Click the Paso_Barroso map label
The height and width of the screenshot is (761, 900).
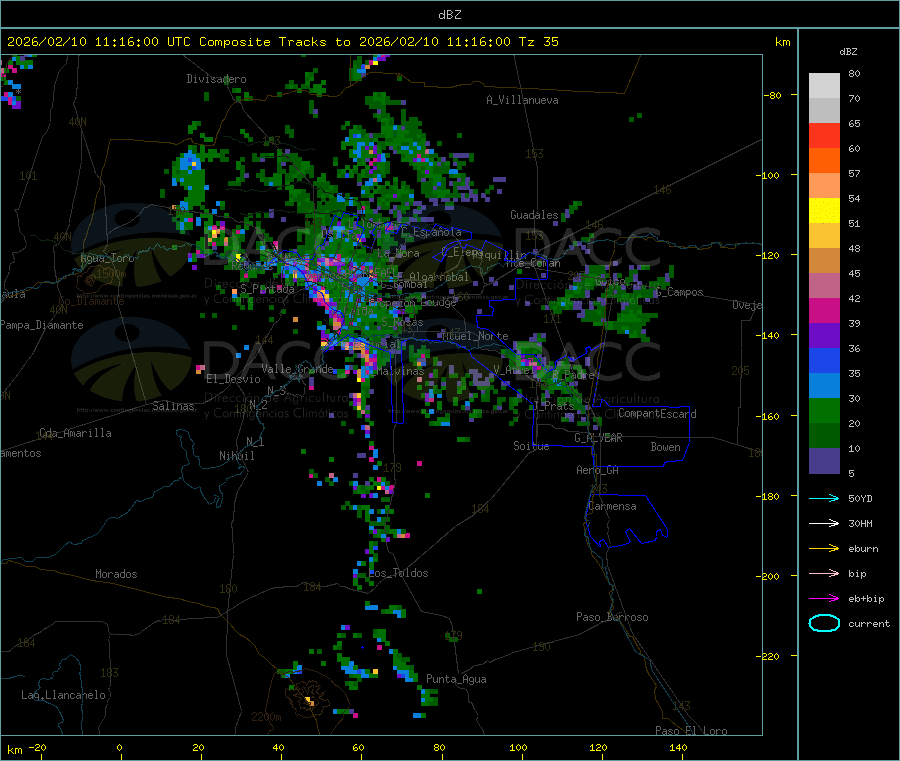click(612, 617)
